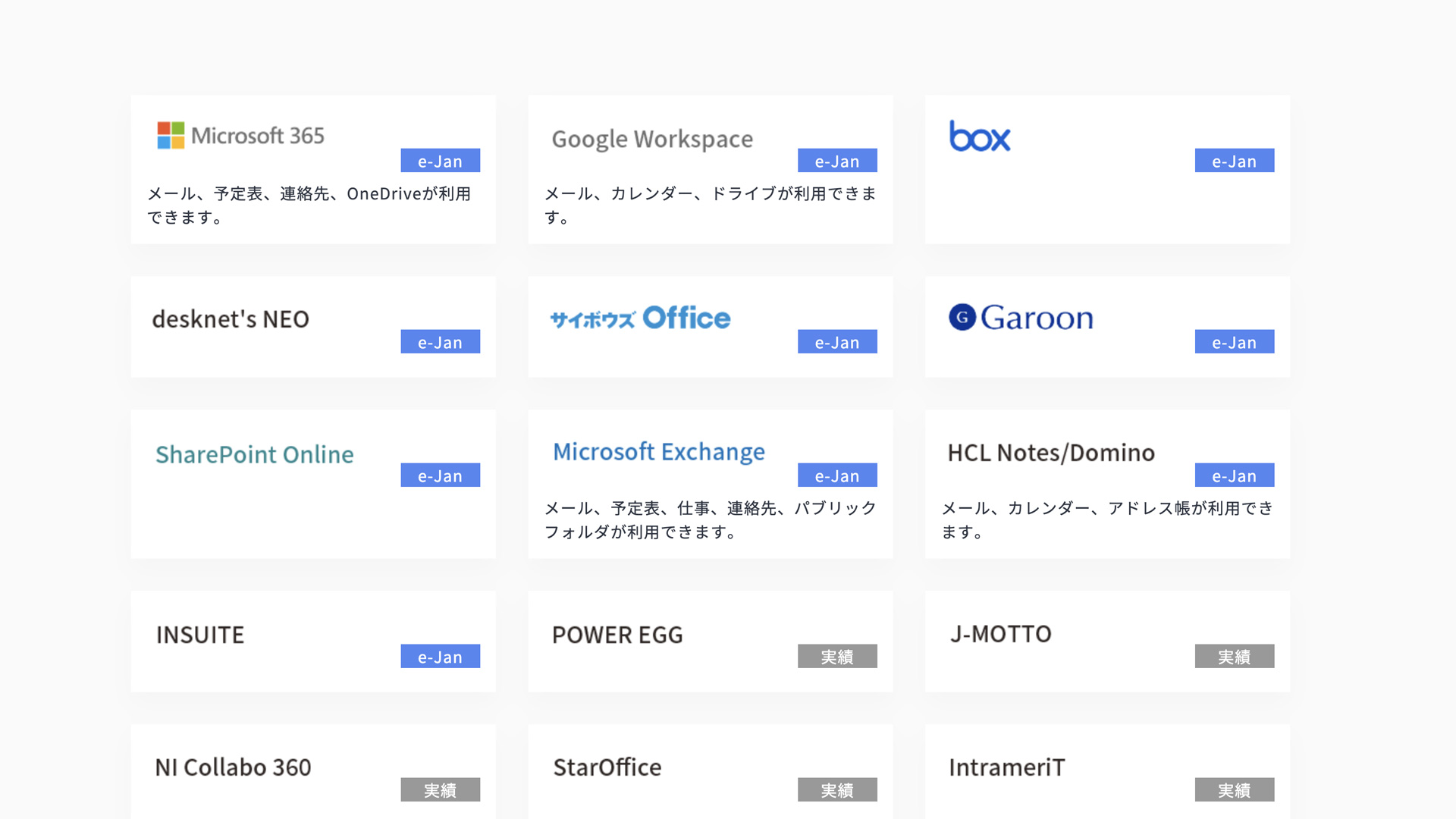The width and height of the screenshot is (1456, 819).
Task: Open the desknet's NEO logo
Action: pyautogui.click(x=231, y=319)
